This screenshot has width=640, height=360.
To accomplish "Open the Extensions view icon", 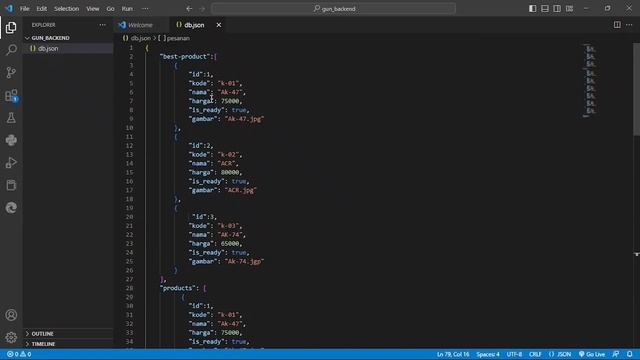I will tap(11, 96).
